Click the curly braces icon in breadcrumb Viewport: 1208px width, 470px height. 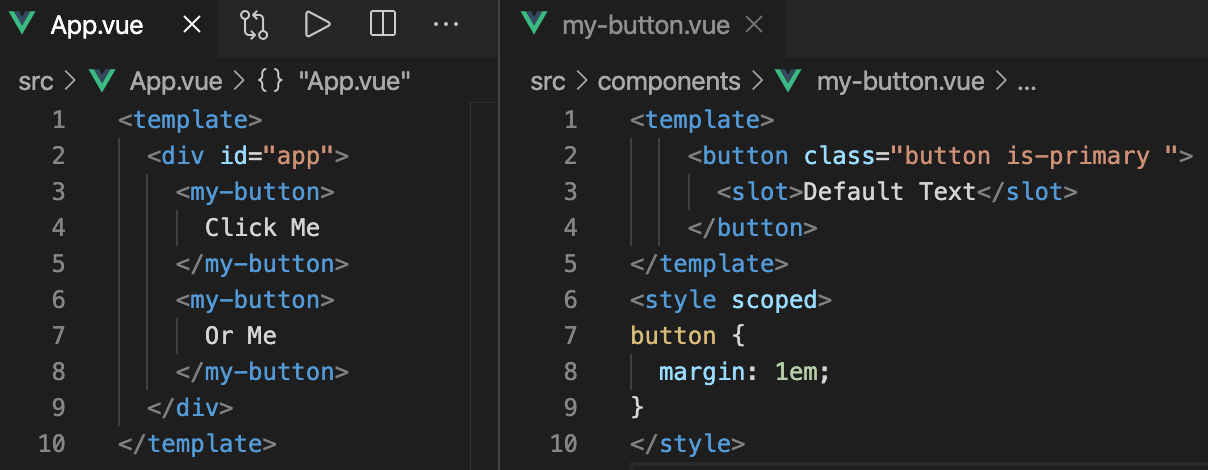point(270,81)
